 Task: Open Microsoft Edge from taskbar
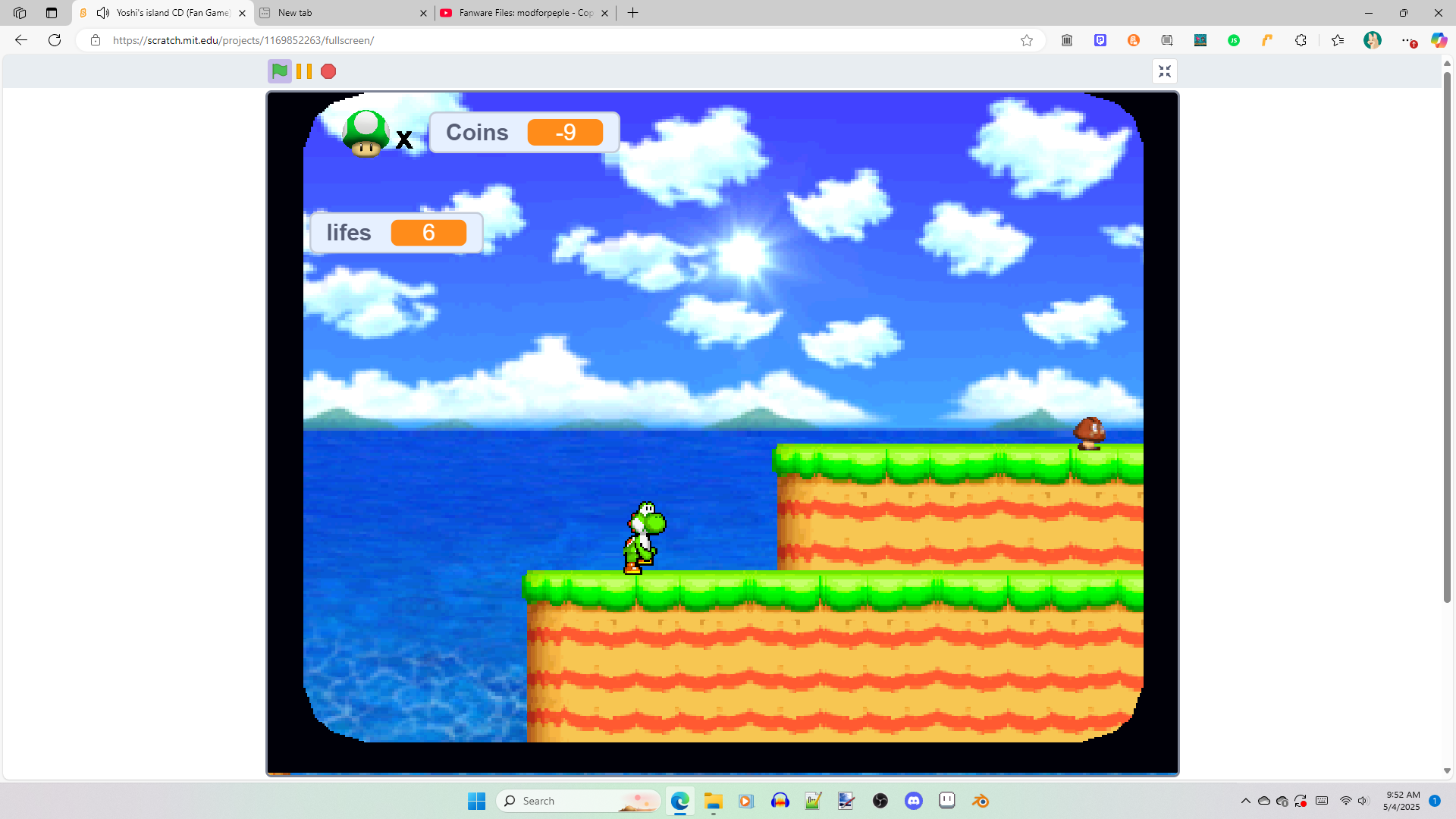pyautogui.click(x=680, y=801)
